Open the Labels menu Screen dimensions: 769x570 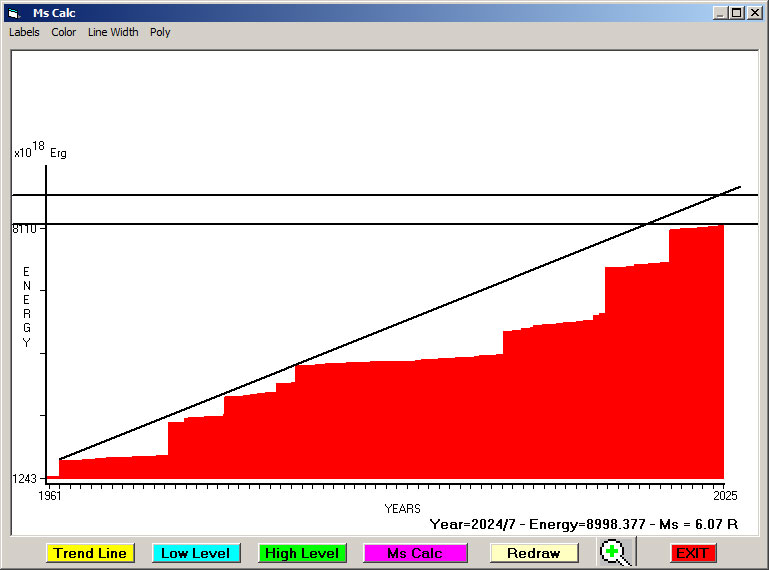pos(24,32)
